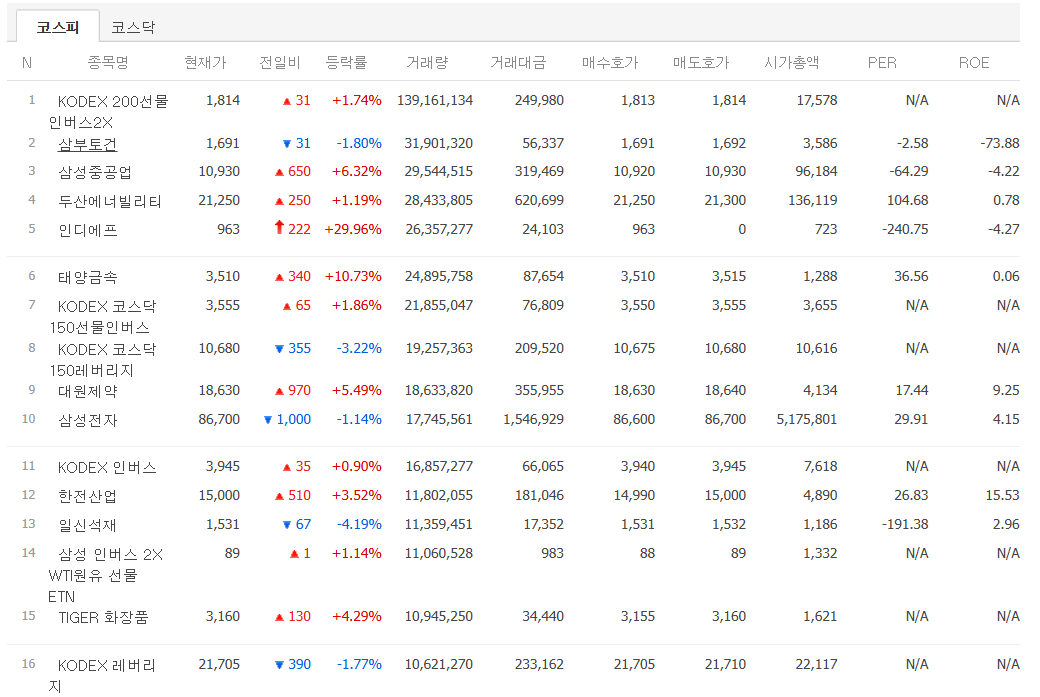The height and width of the screenshot is (697, 1040).
Task: Click the blue down triangle beside 390
Action: pyautogui.click(x=279, y=665)
